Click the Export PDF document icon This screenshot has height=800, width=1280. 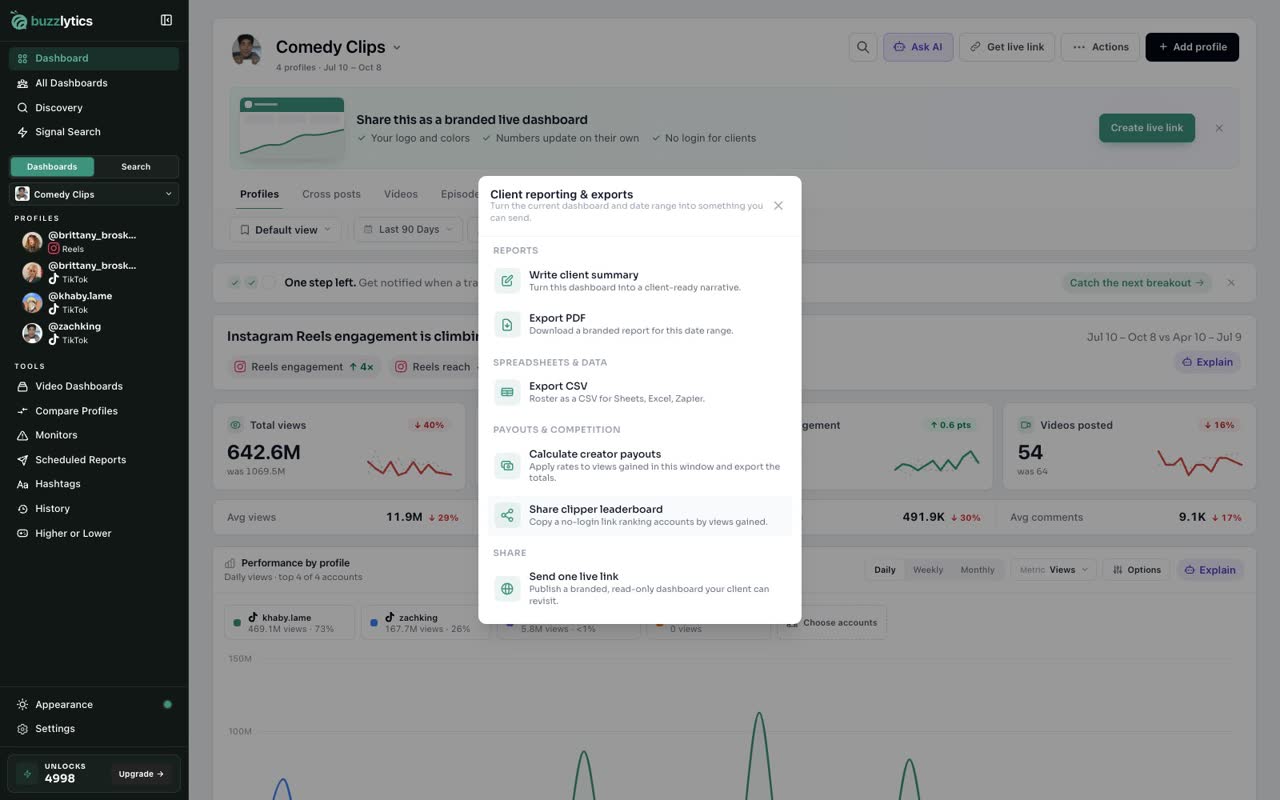507,324
